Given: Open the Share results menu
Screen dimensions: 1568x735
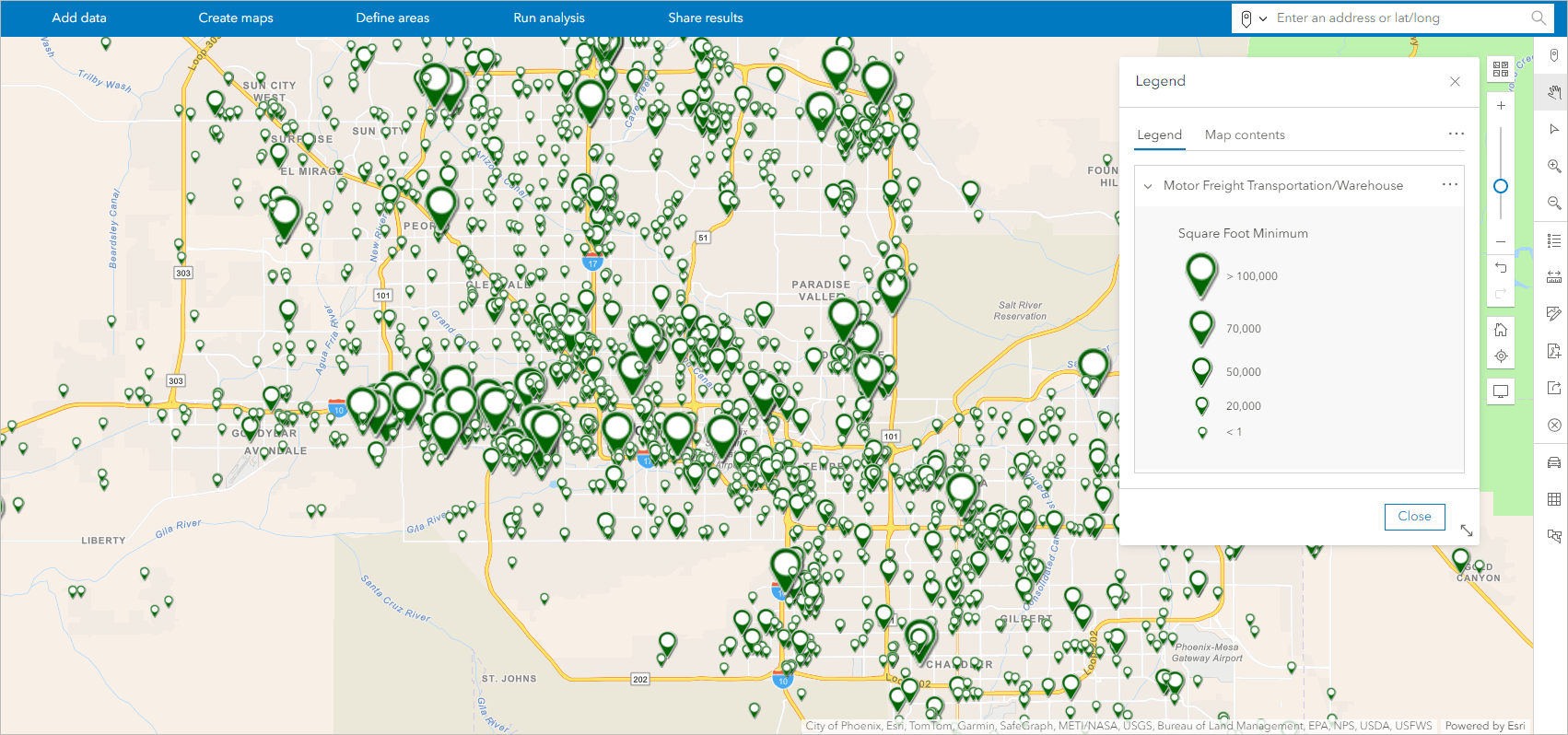Looking at the screenshot, I should 706,17.
